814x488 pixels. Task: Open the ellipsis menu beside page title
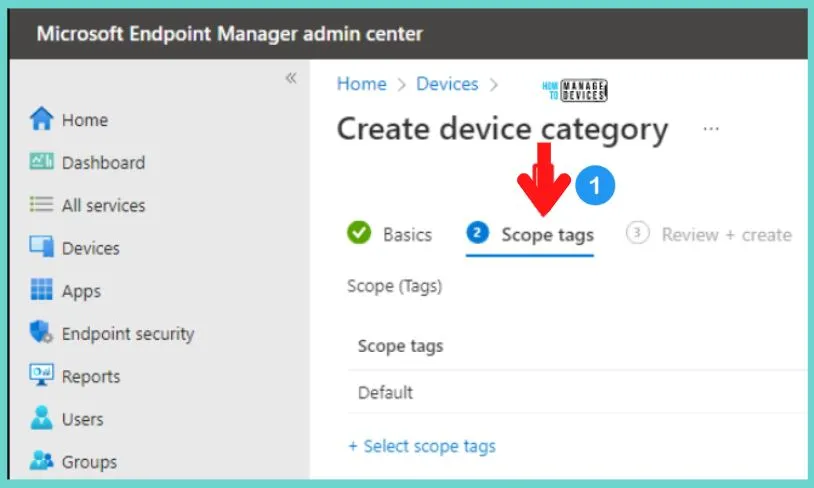pyautogui.click(x=711, y=128)
